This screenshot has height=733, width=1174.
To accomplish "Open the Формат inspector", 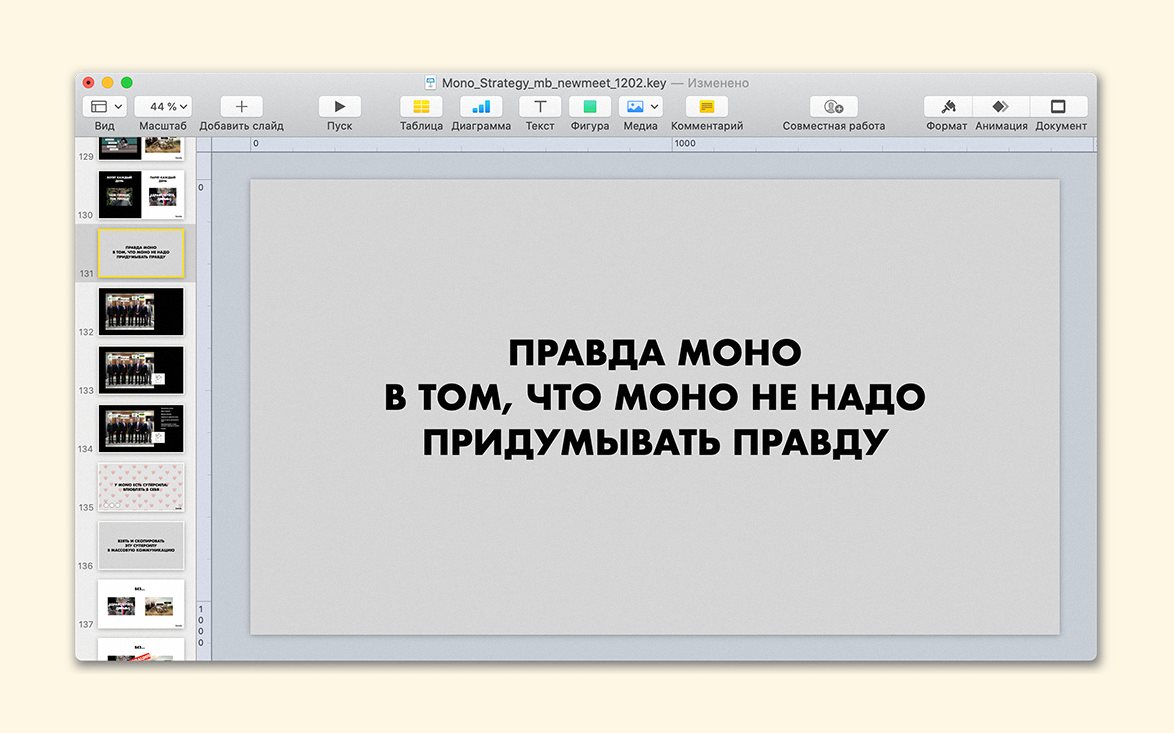I will coord(948,106).
